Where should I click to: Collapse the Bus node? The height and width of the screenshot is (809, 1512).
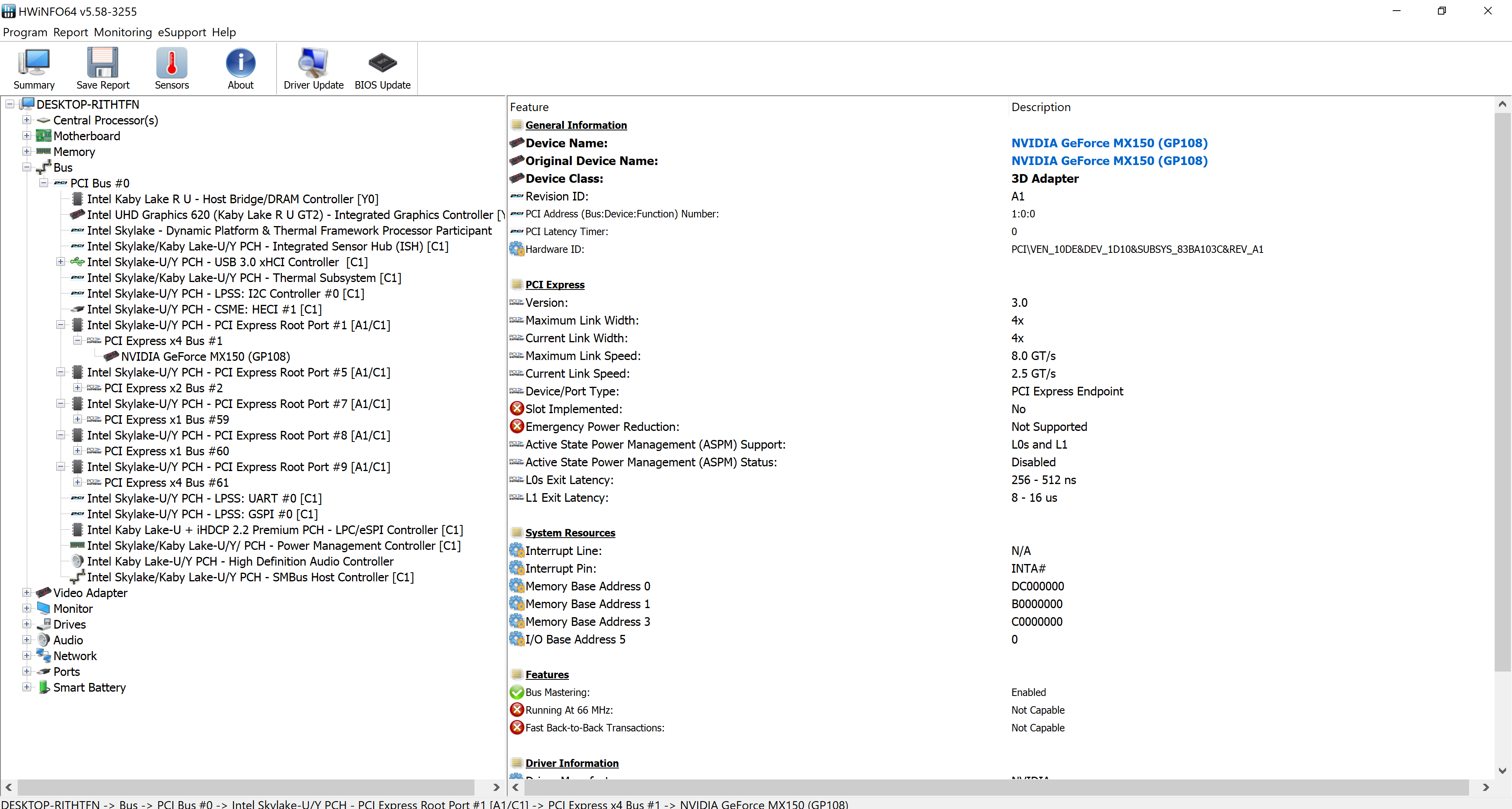pos(26,167)
